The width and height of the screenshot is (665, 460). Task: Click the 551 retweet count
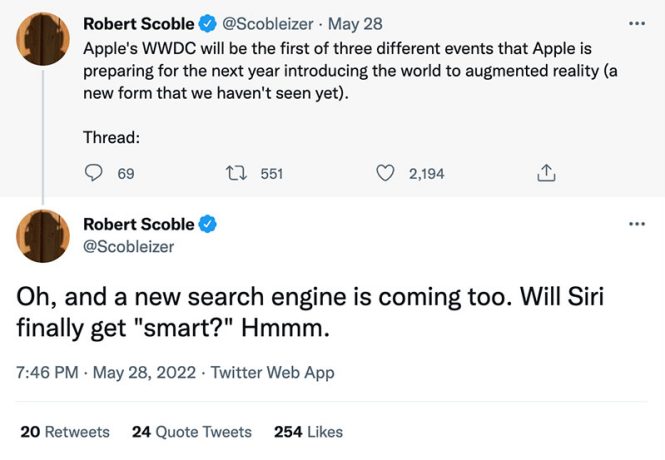pos(271,174)
